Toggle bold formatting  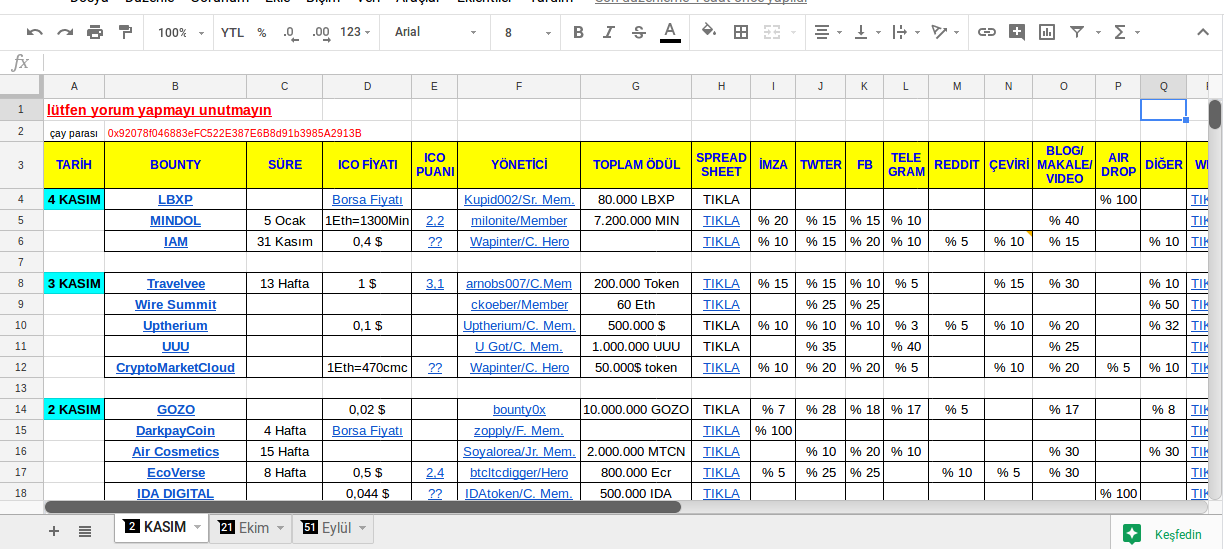click(578, 32)
